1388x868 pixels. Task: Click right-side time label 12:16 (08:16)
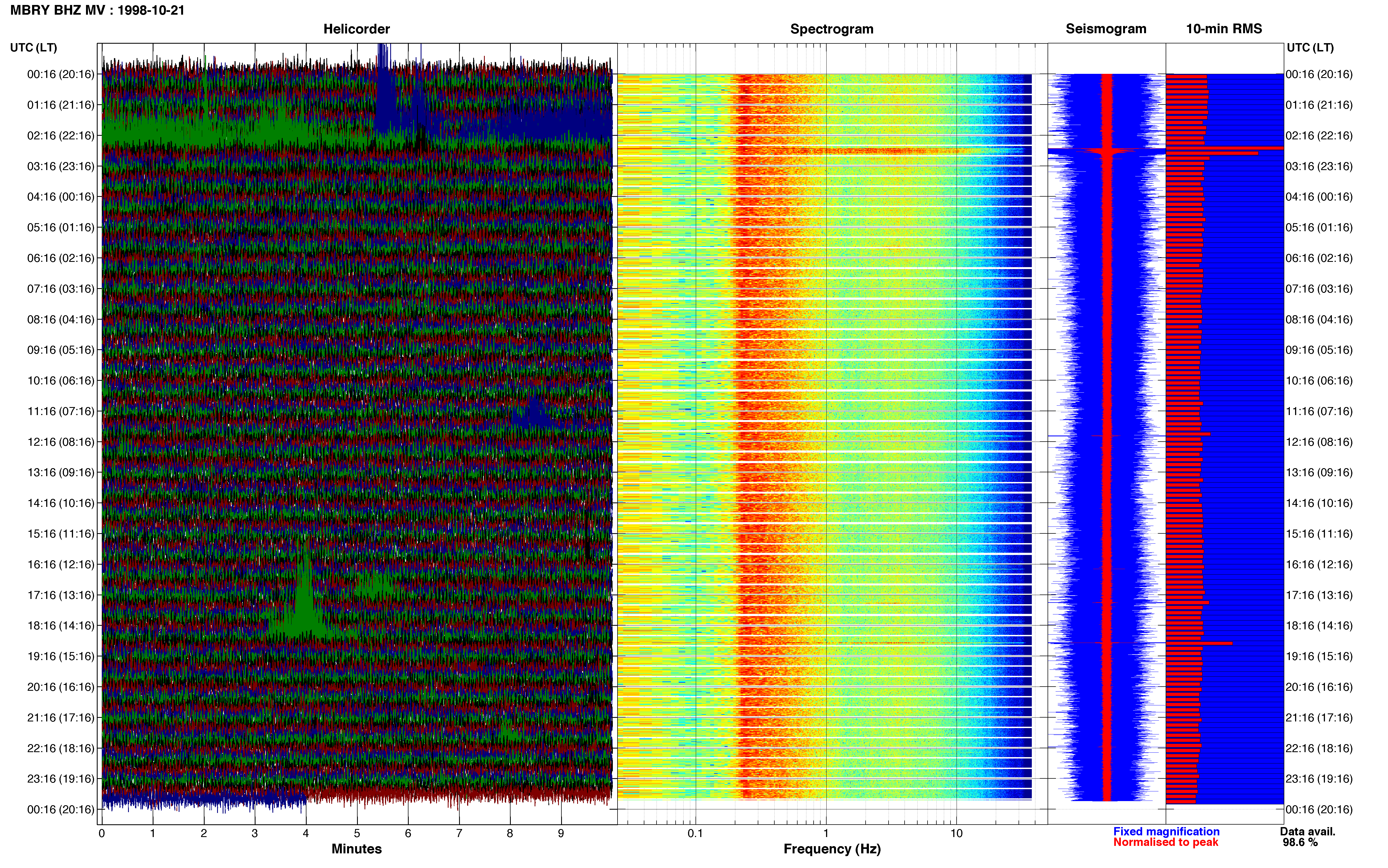pos(1319,442)
